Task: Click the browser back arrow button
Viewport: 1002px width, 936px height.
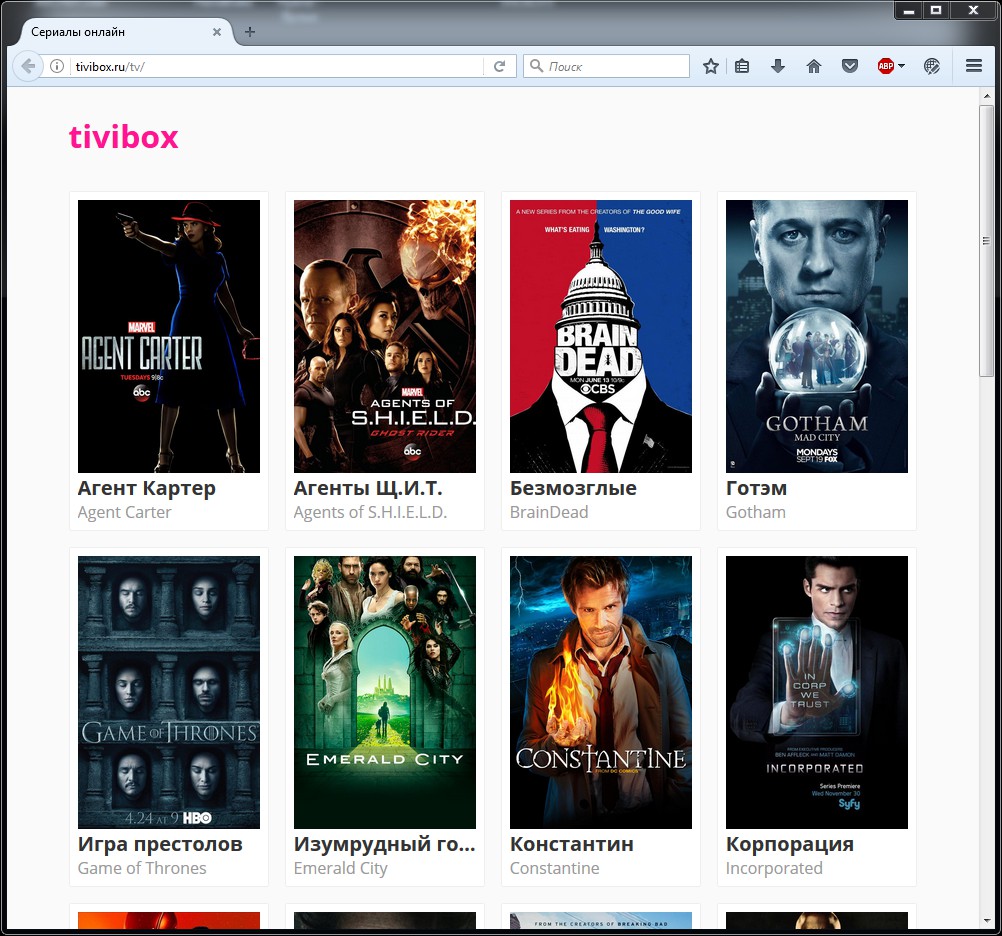Action: pos(27,66)
